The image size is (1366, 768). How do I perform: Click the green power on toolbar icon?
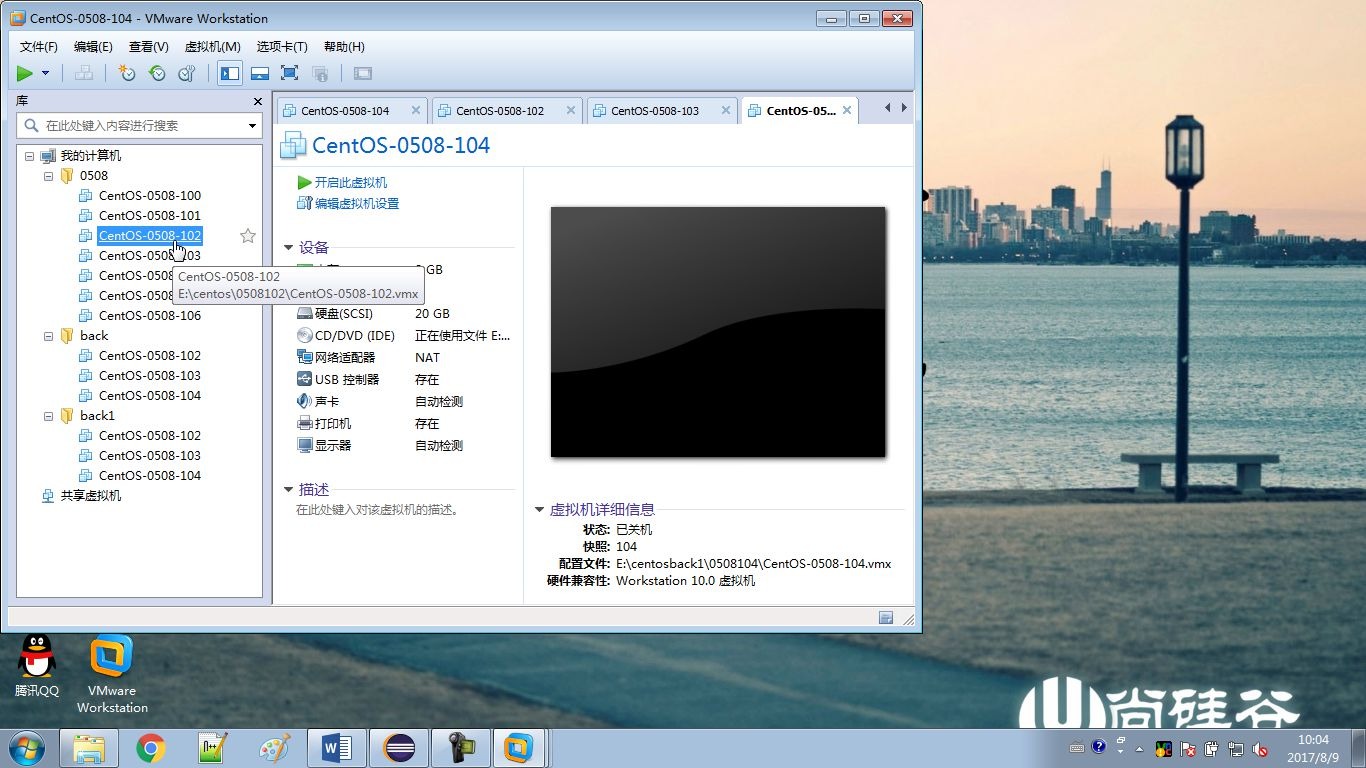click(x=25, y=73)
